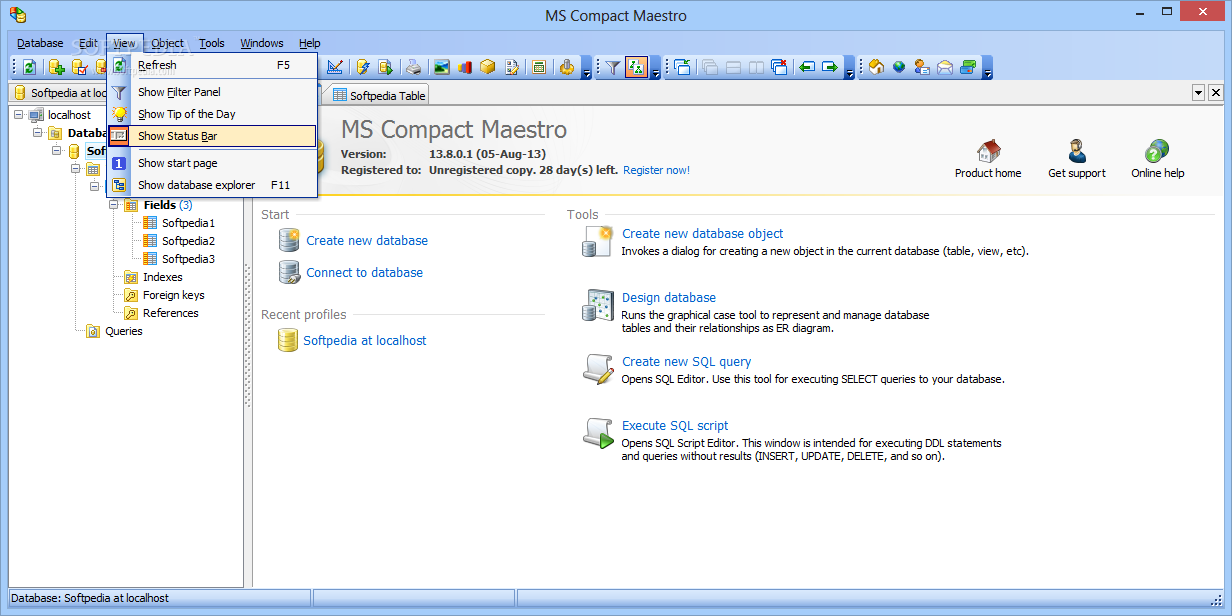Screen dimensions: 1232x616
Task: Click the Create new database link
Action: [367, 241]
